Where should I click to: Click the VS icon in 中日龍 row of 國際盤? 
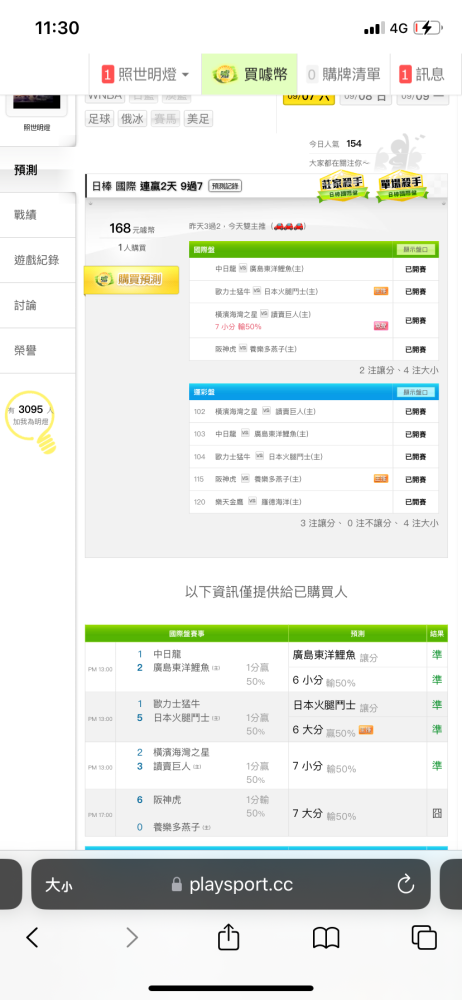pyautogui.click(x=242, y=268)
